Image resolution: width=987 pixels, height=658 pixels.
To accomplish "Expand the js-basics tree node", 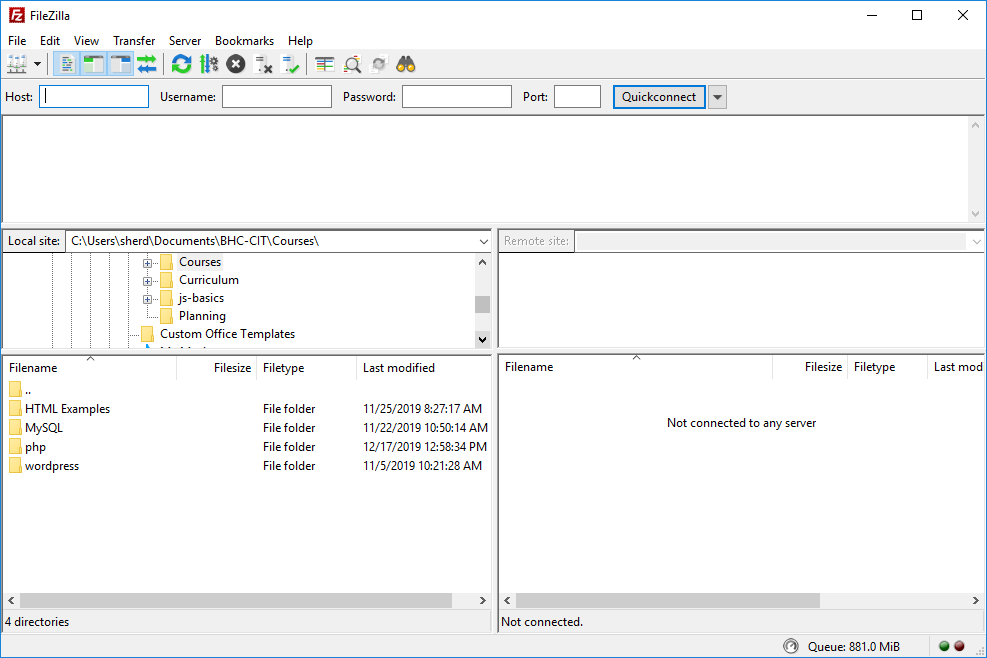I will pos(147,298).
